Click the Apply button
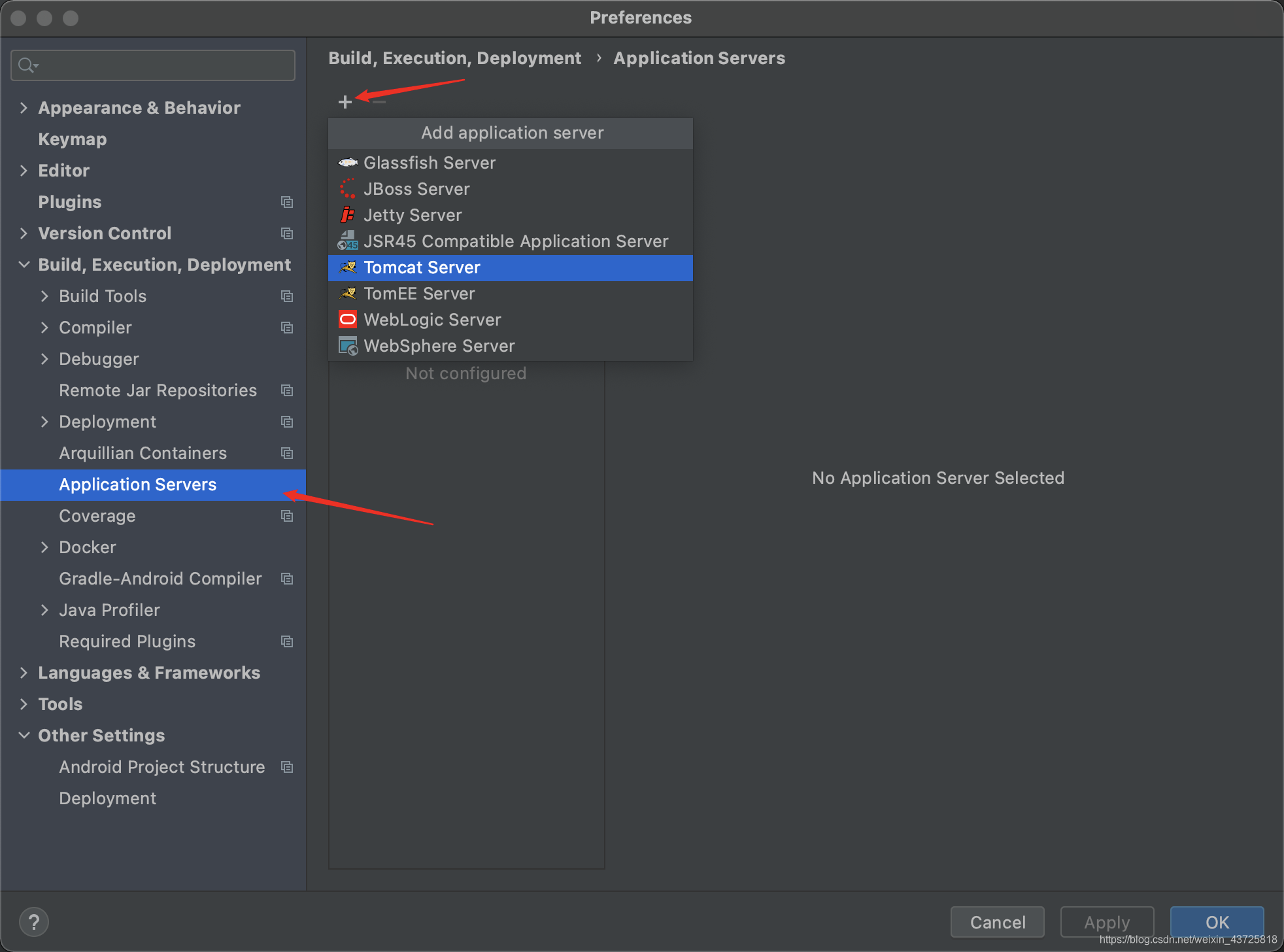Image resolution: width=1284 pixels, height=952 pixels. 1107,922
